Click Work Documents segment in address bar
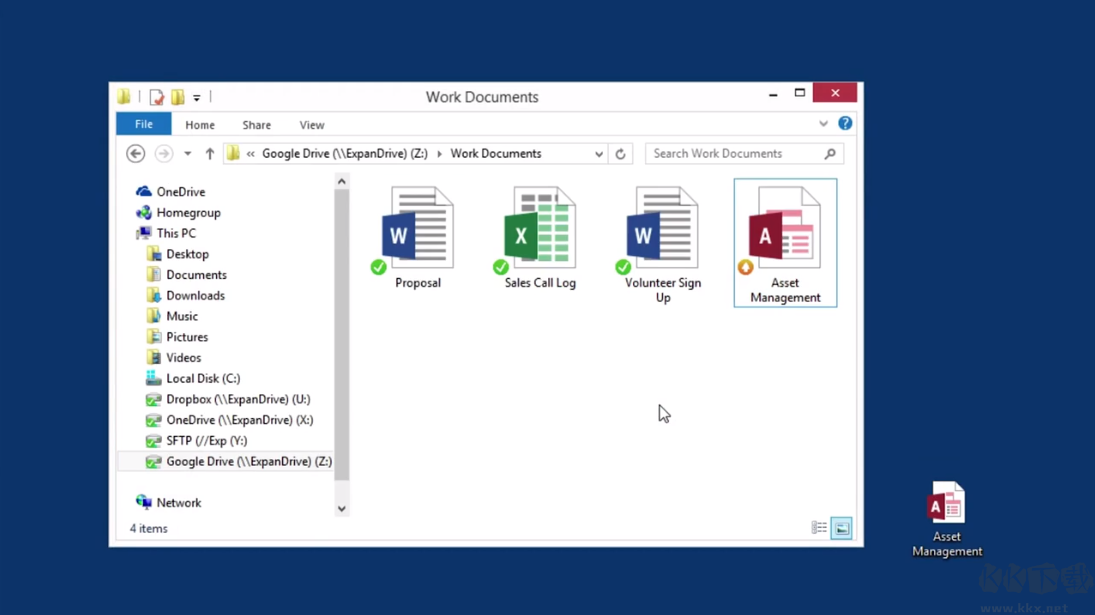The height and width of the screenshot is (615, 1095). (x=495, y=154)
